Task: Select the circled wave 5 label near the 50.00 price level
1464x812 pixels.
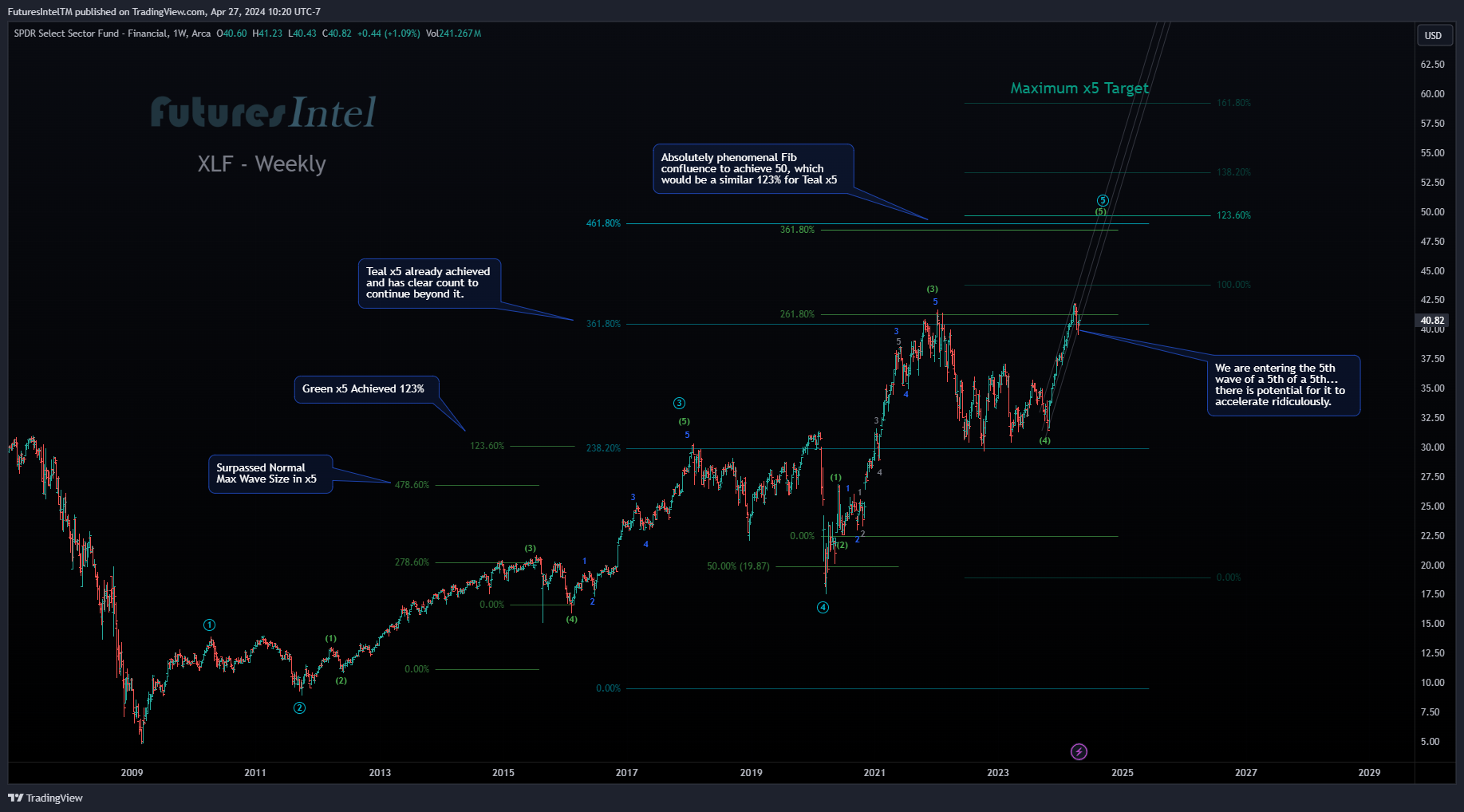Action: 1103,201
